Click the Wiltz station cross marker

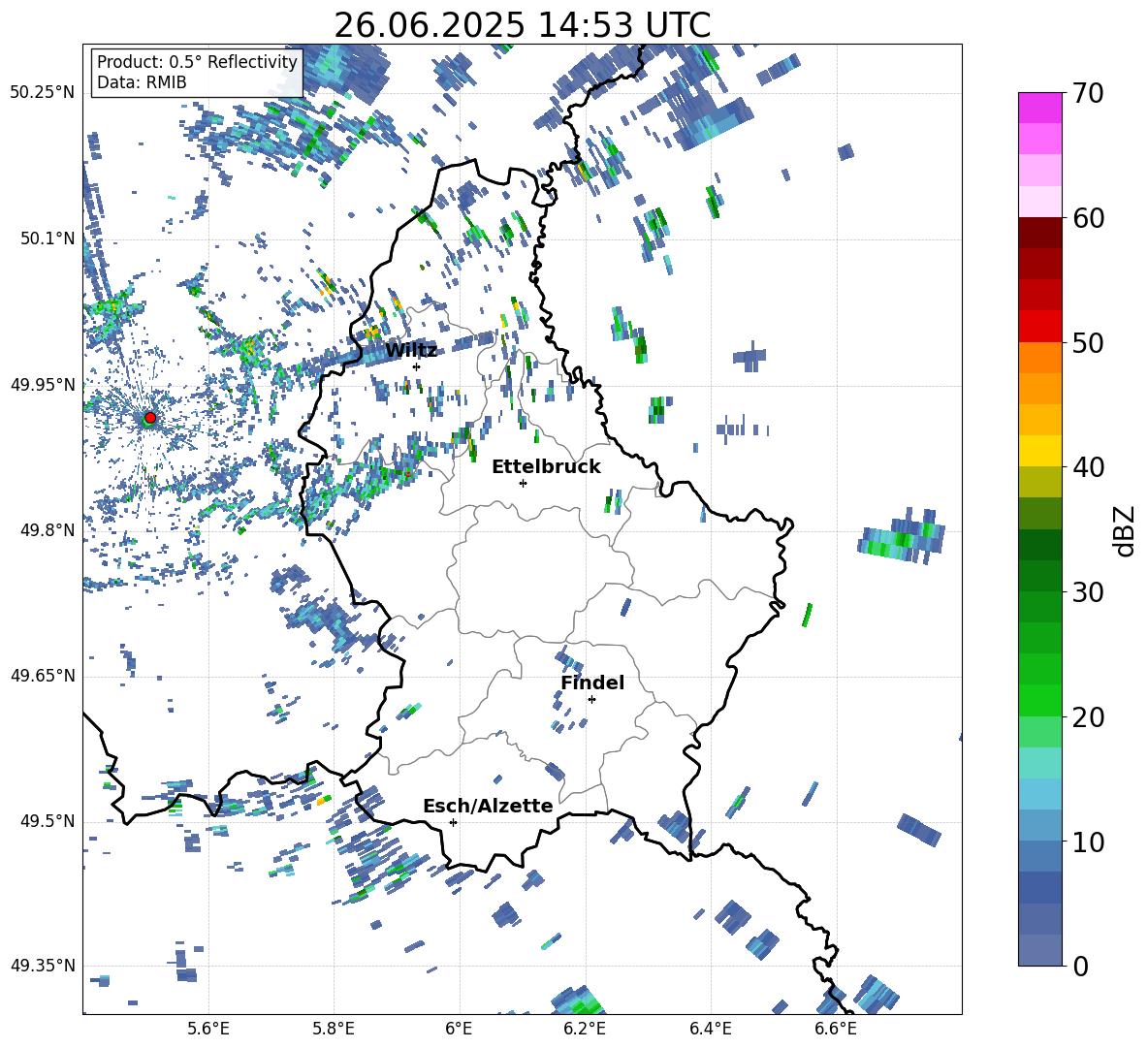pyautogui.click(x=417, y=366)
